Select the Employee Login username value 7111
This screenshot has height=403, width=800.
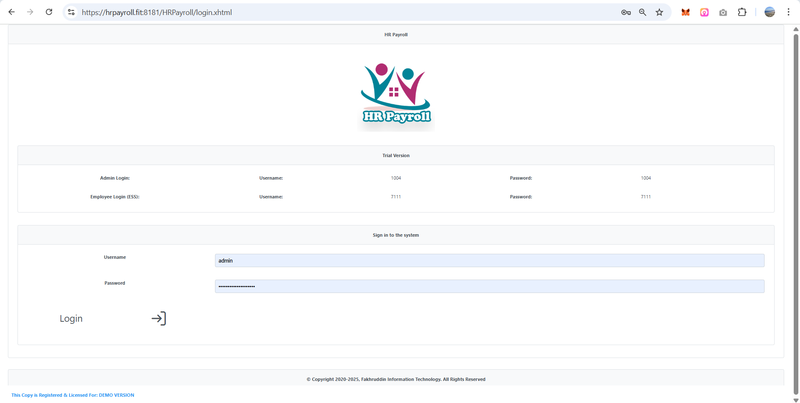tap(396, 196)
